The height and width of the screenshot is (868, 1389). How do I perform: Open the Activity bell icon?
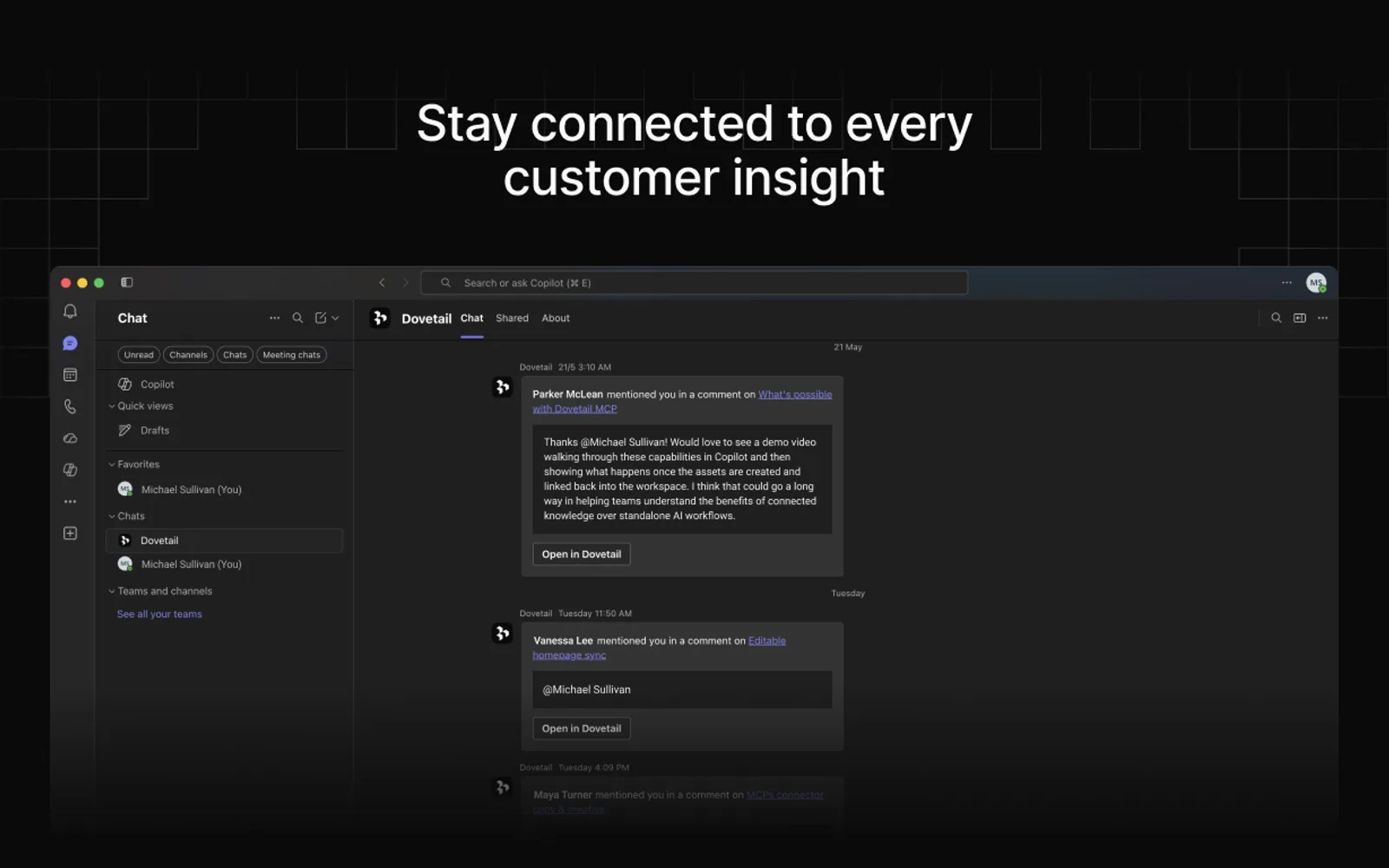pyautogui.click(x=70, y=312)
